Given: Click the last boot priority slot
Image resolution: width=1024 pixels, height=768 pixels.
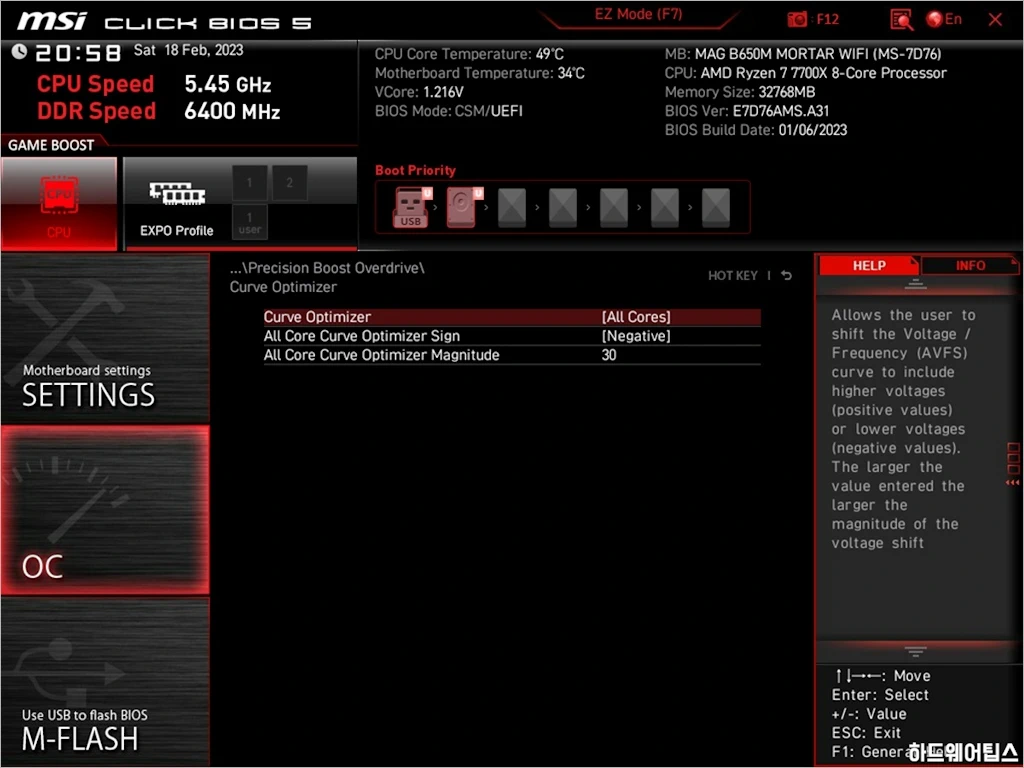Looking at the screenshot, I should (716, 208).
